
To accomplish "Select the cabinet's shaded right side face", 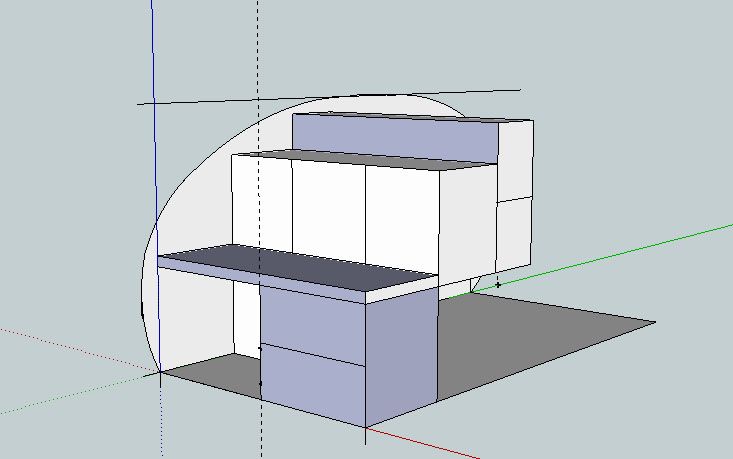I will 402,356.
